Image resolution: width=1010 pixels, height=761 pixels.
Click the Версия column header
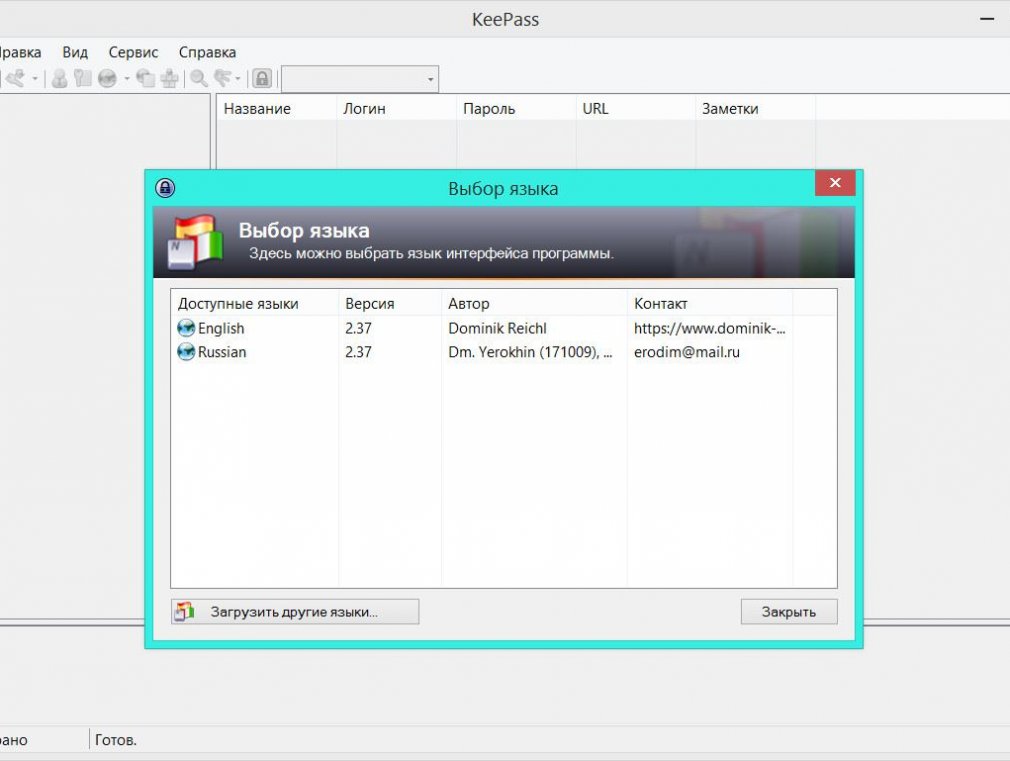tap(390, 303)
